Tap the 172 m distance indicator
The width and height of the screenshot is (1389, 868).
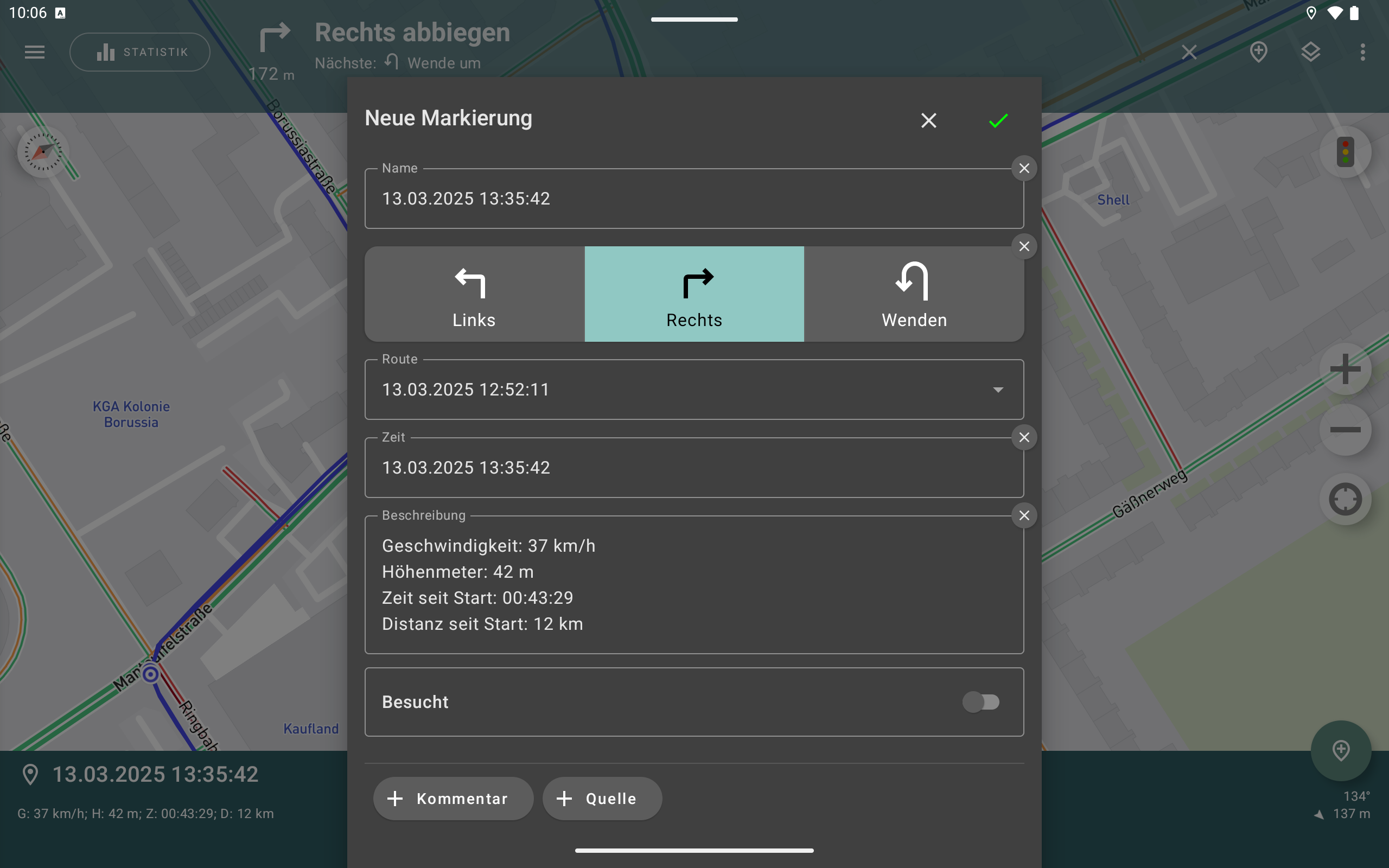271,74
